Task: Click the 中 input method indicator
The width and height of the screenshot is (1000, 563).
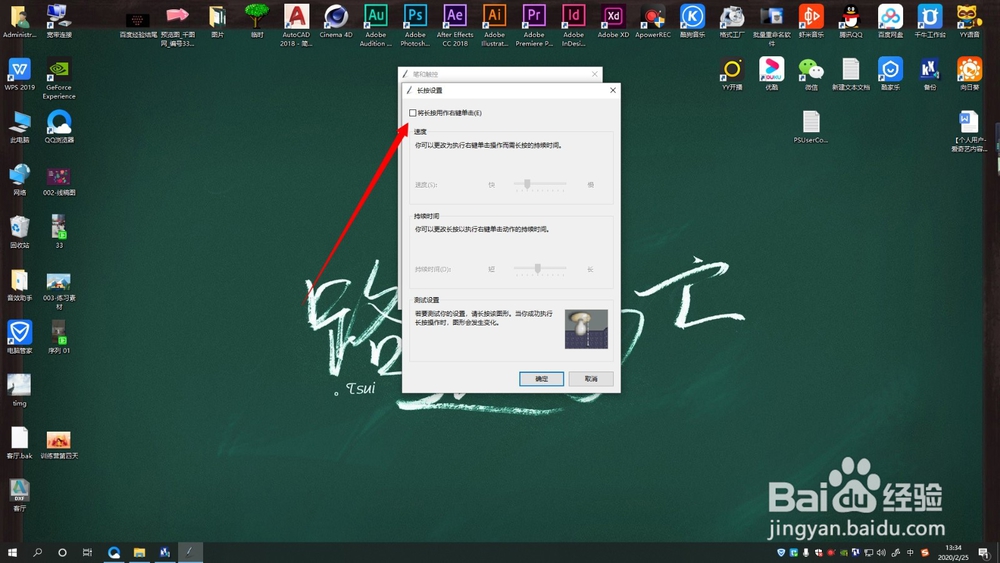Action: click(910, 552)
